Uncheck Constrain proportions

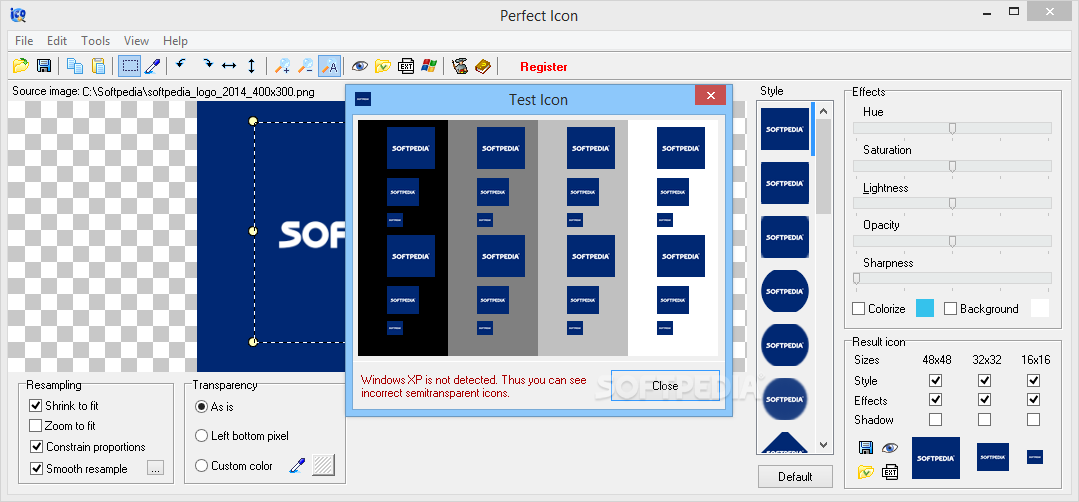pos(36,447)
